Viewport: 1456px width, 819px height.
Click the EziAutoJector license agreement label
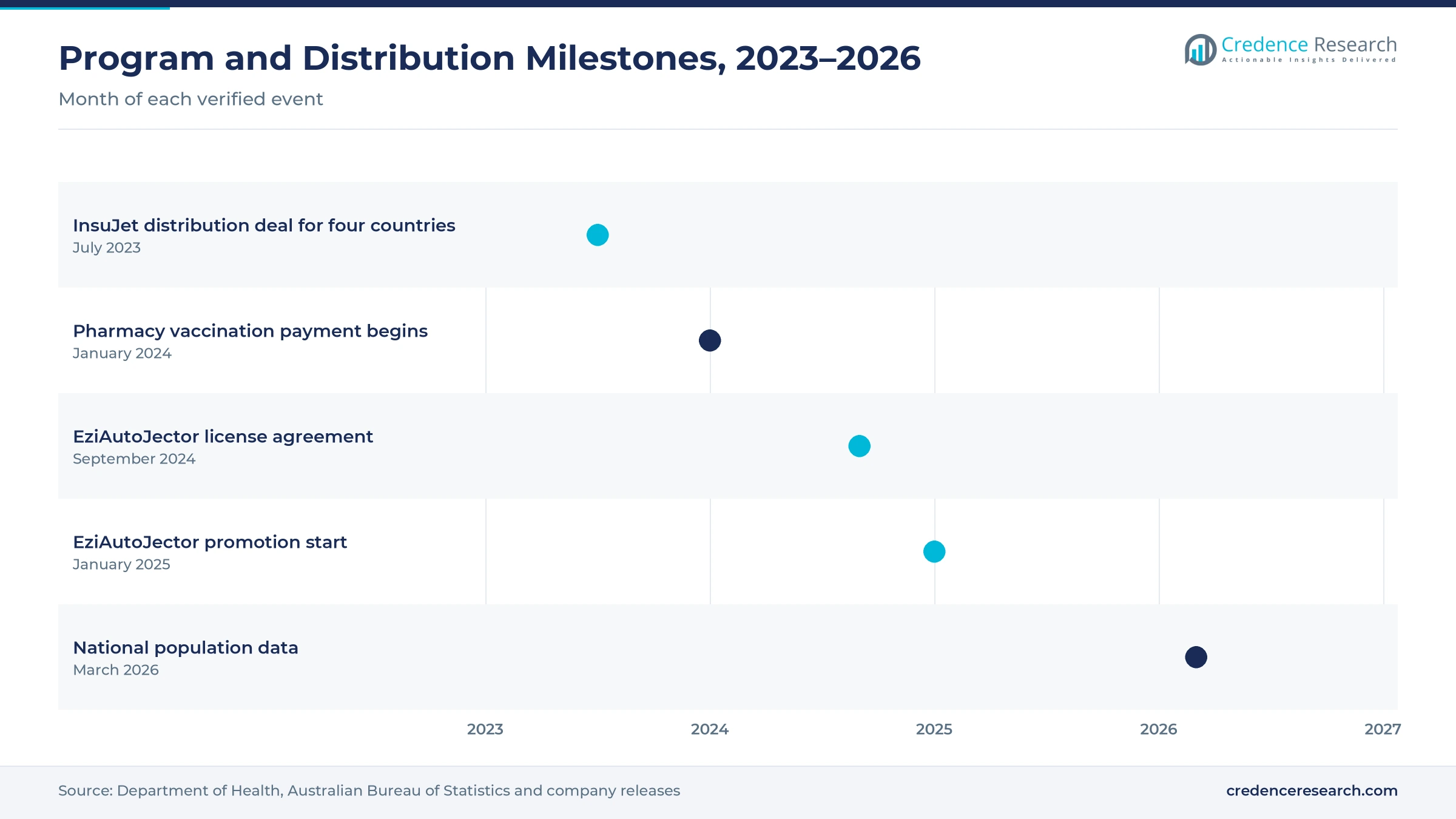click(223, 436)
